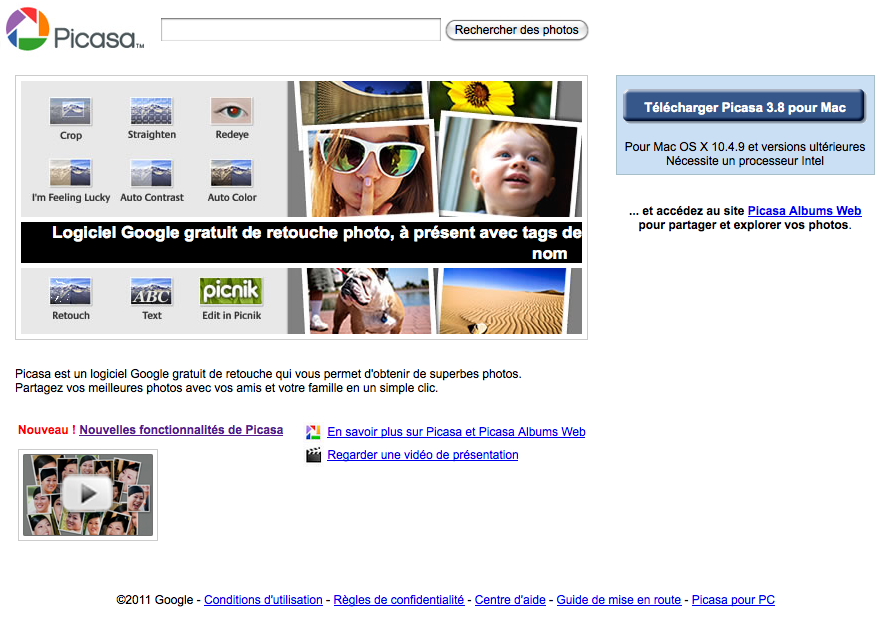Click in the photo search field

coord(300,30)
